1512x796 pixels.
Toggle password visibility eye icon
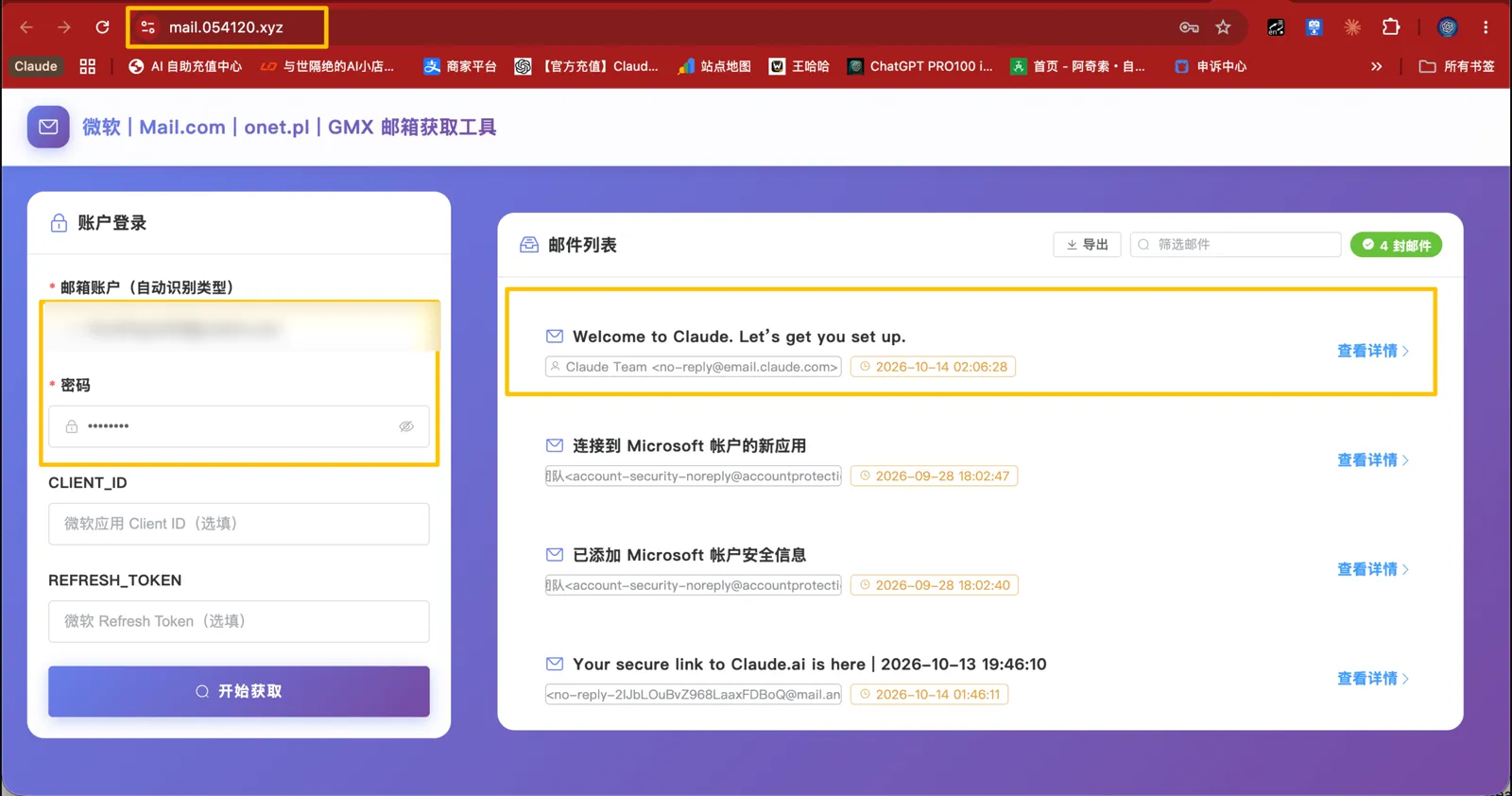pyautogui.click(x=406, y=426)
